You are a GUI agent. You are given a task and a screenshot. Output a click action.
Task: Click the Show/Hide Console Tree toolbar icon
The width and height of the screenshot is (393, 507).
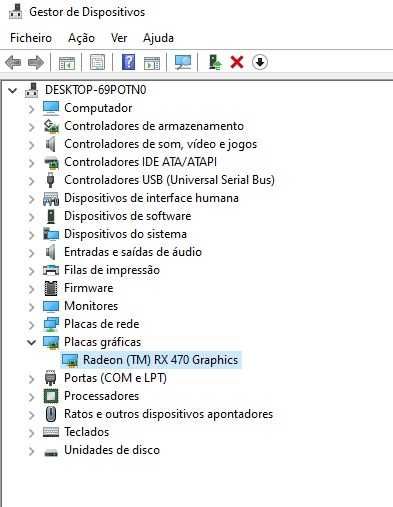pyautogui.click(x=67, y=62)
